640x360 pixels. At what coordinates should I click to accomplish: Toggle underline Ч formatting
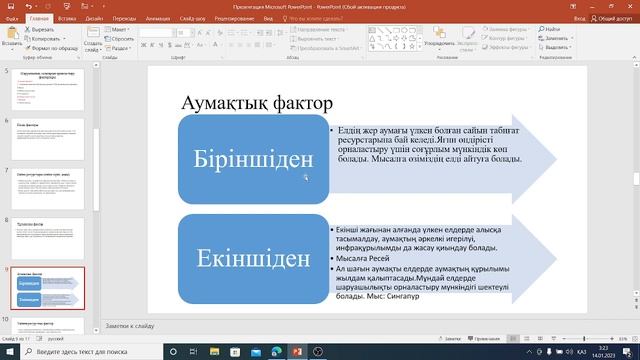[161, 45]
